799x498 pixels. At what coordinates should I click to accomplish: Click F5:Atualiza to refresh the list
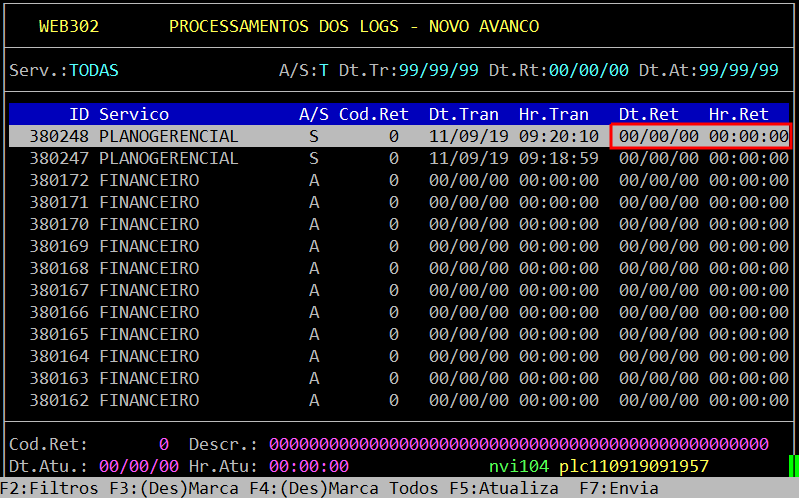pos(503,488)
